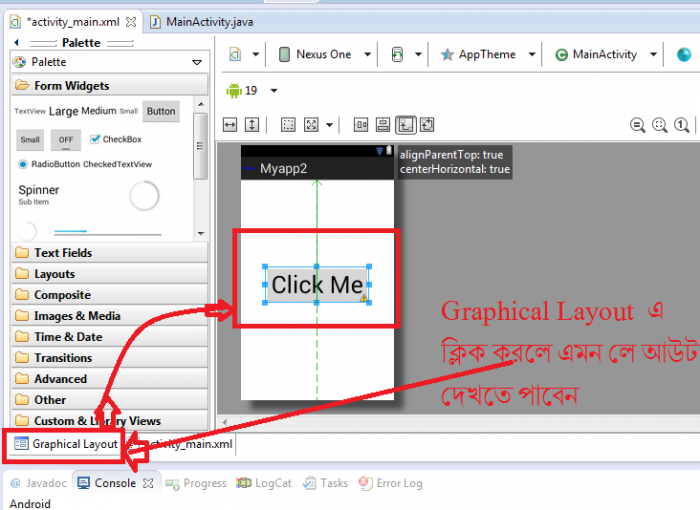The image size is (700, 510).
Task: Select the Button widget in palette
Action: click(x=161, y=111)
